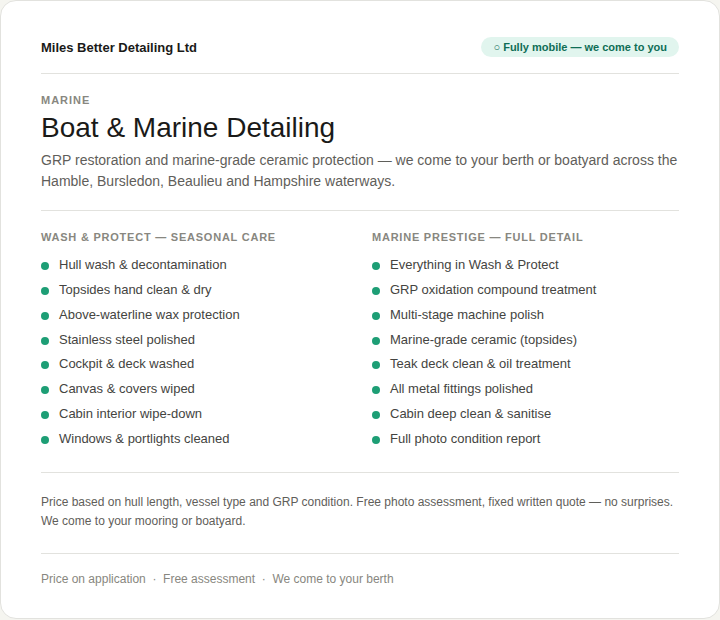Click the 'Price based on hull length' pricing note
This screenshot has height=620, width=720.
(x=357, y=511)
